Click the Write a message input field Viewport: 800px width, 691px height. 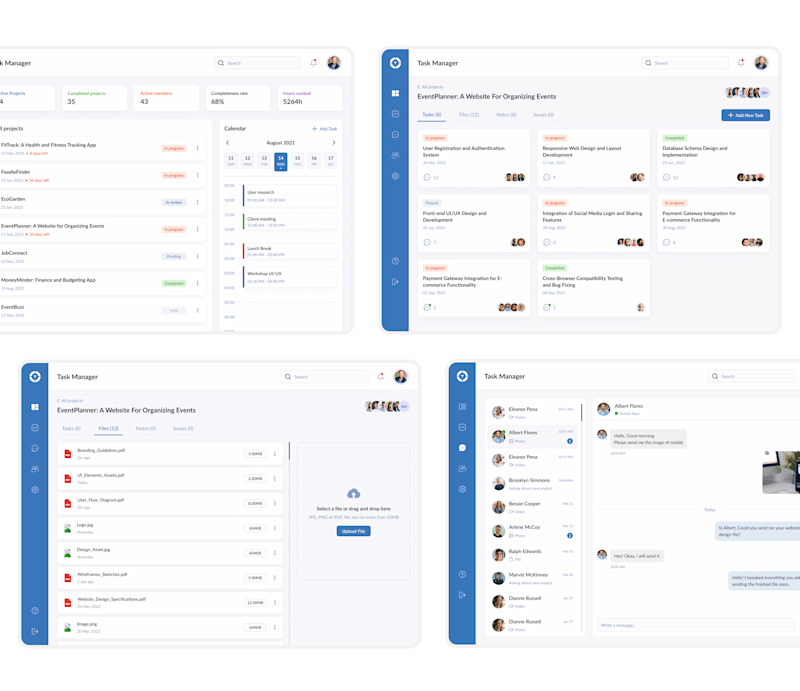coord(698,625)
